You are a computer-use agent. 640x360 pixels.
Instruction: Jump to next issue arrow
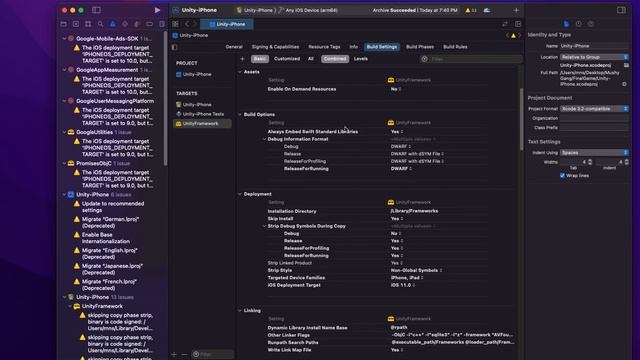[x=520, y=36]
